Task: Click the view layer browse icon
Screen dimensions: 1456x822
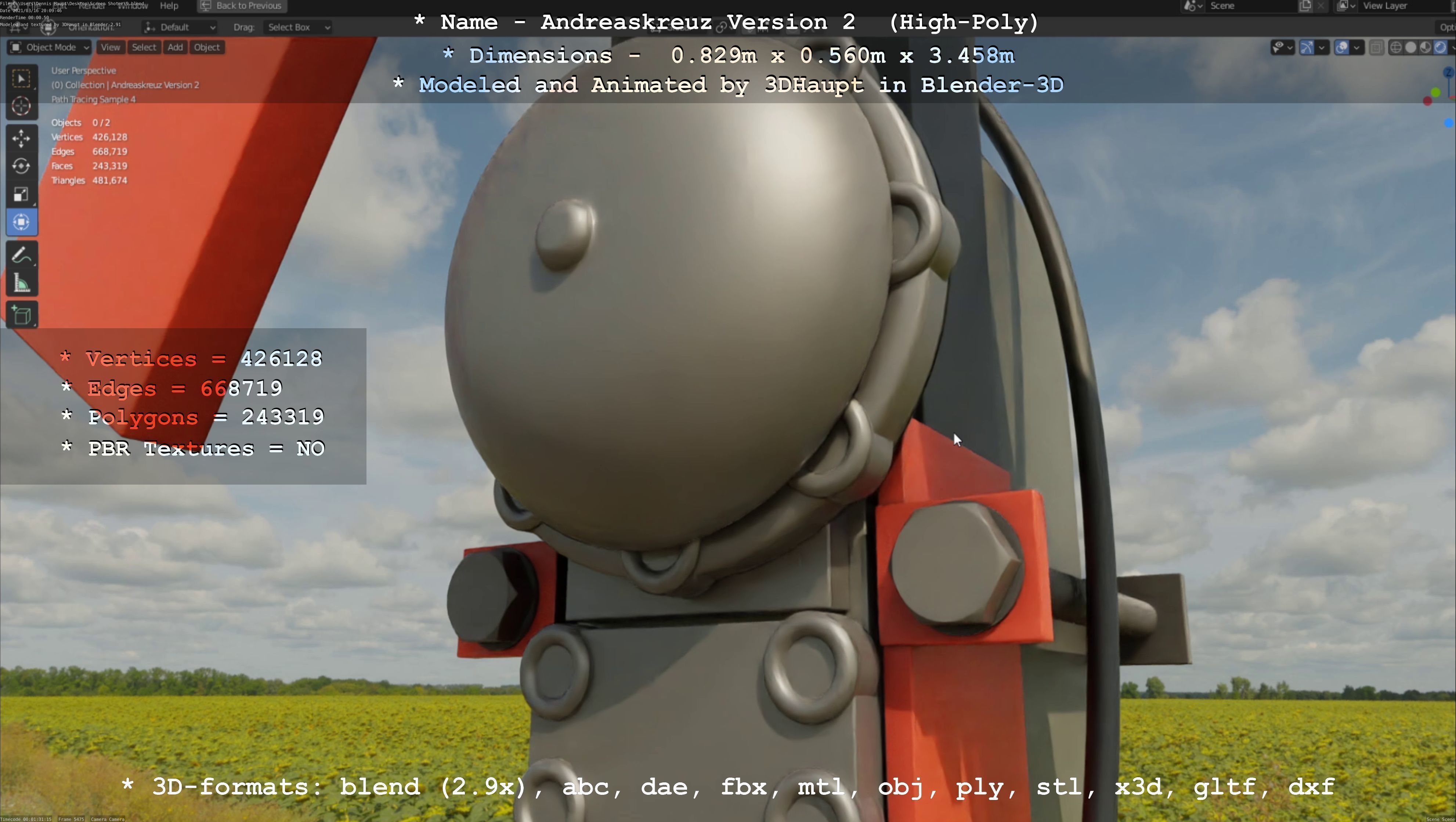Action: point(1346,6)
